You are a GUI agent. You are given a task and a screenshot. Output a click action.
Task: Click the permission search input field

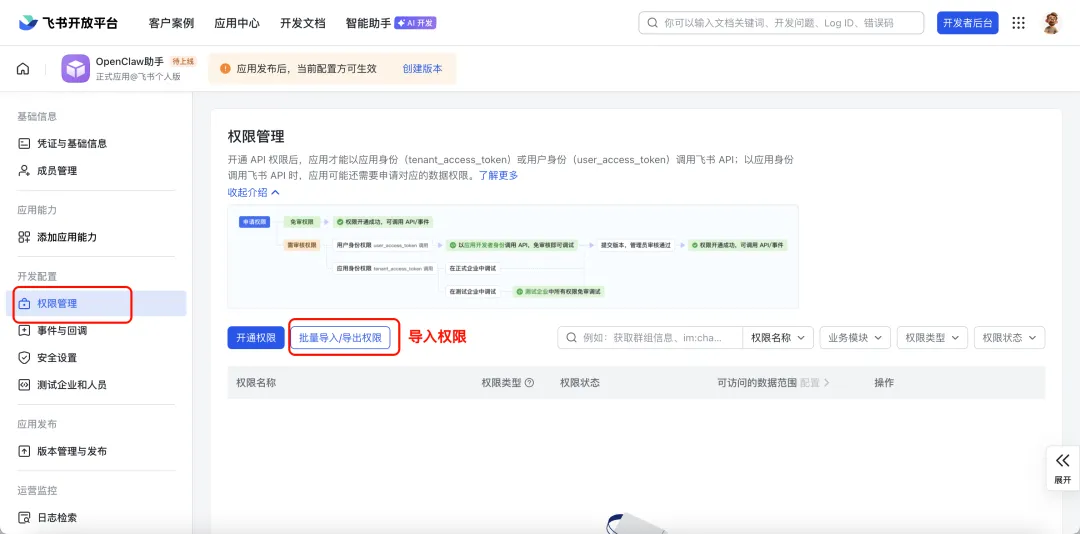650,338
